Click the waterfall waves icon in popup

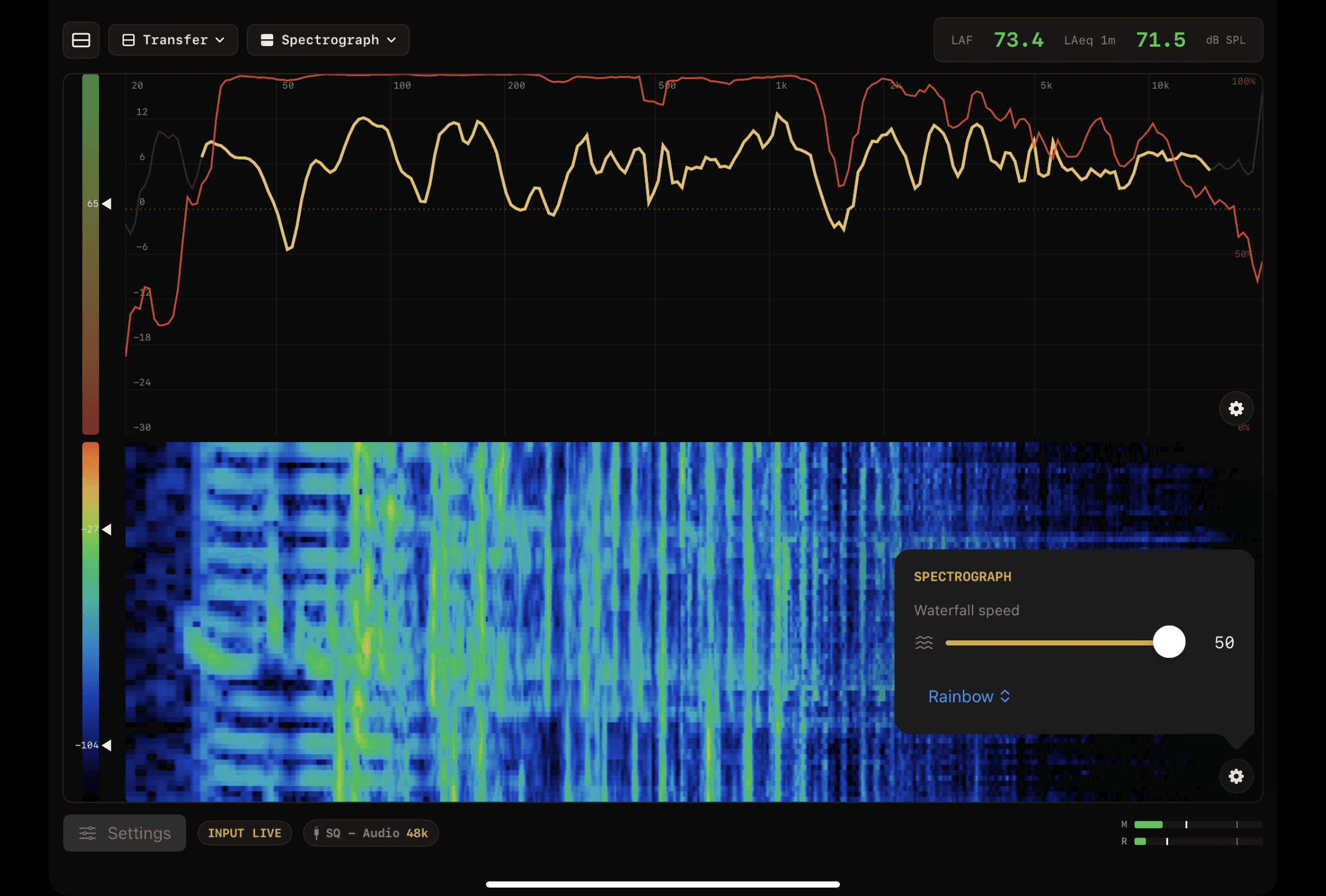click(x=924, y=643)
